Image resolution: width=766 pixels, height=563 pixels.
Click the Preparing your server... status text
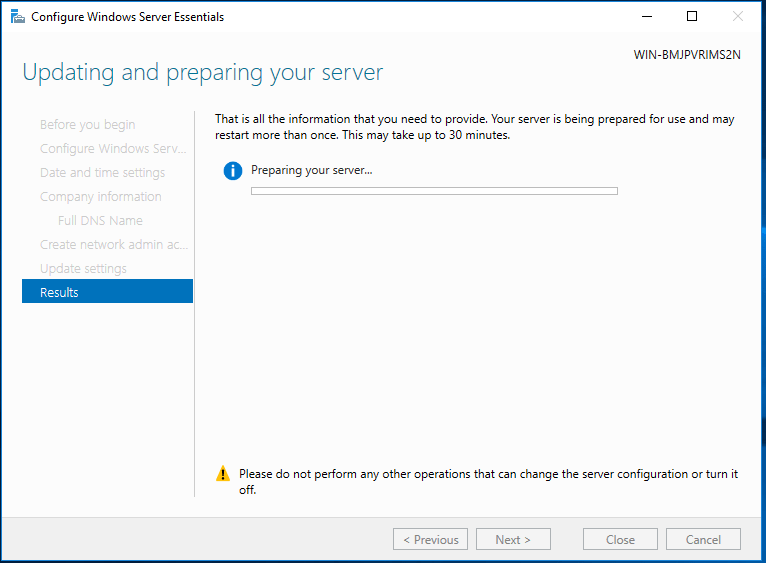[312, 171]
